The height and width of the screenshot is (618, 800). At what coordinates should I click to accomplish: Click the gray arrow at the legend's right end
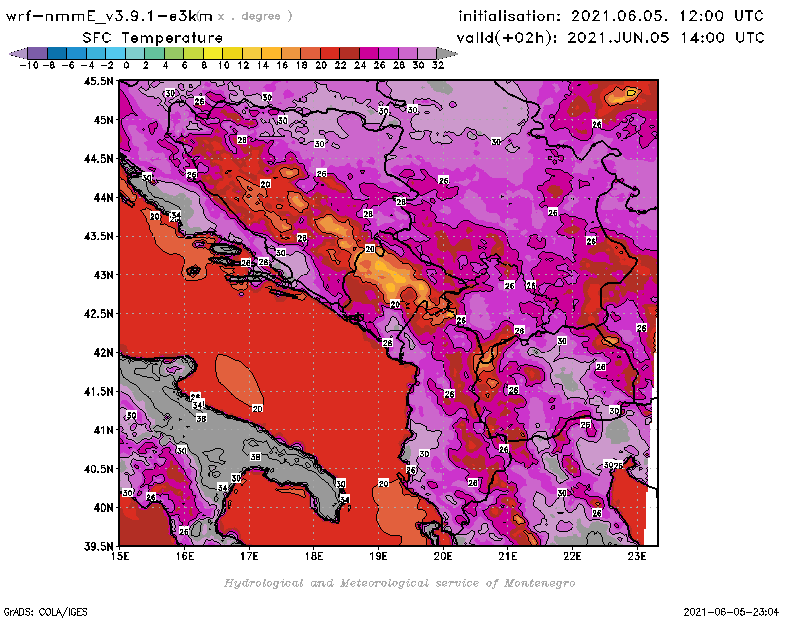(x=447, y=53)
